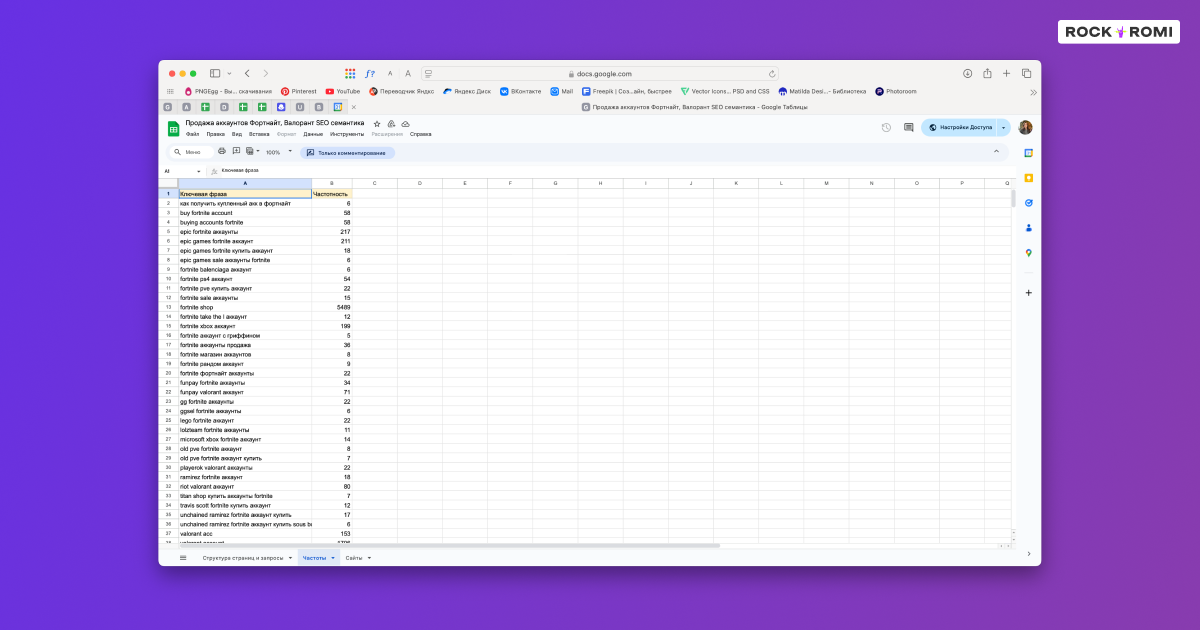1200x630 pixels.
Task: Click the Safari share icon
Action: 987,73
